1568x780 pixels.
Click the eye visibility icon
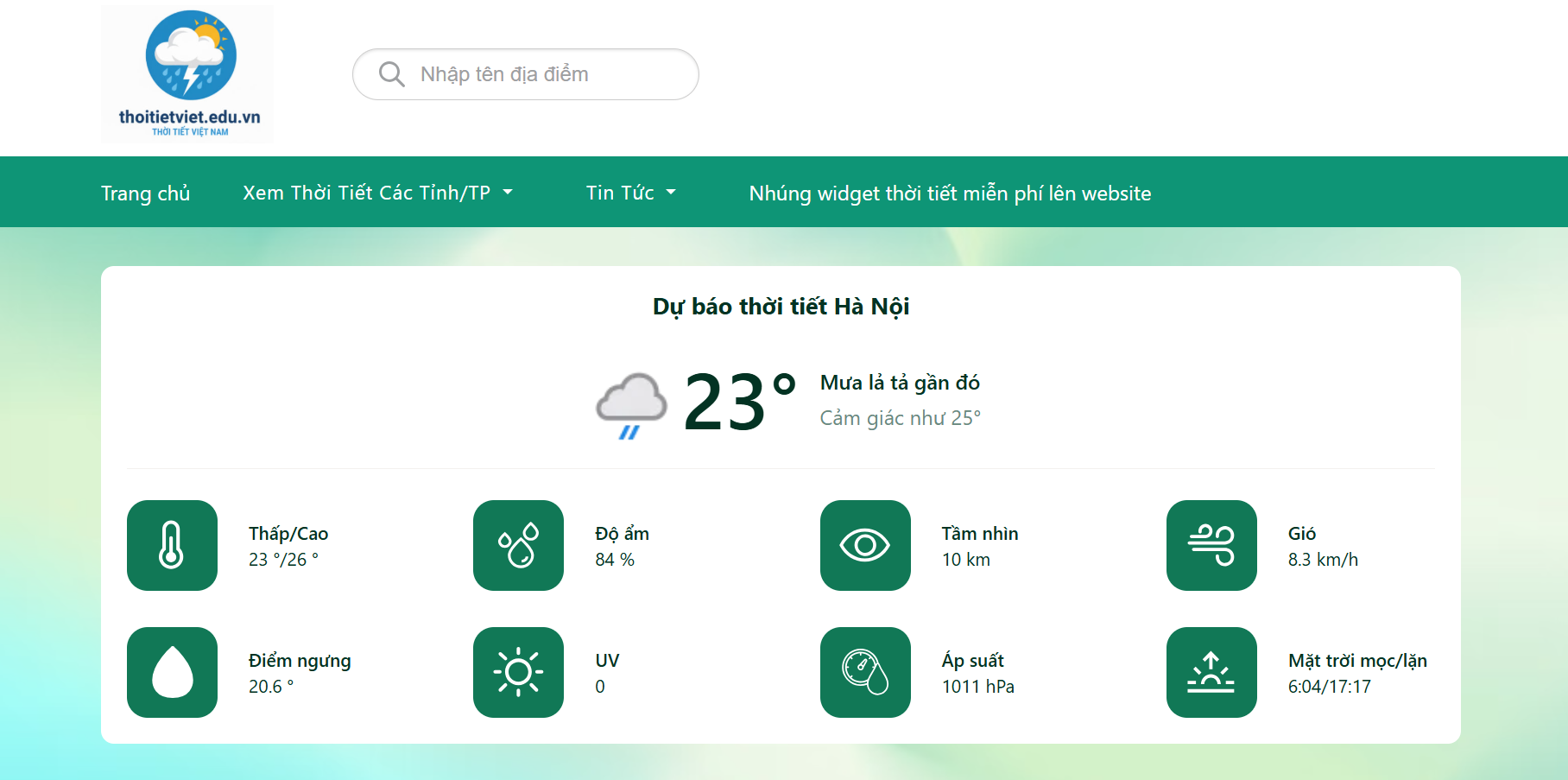(x=865, y=545)
